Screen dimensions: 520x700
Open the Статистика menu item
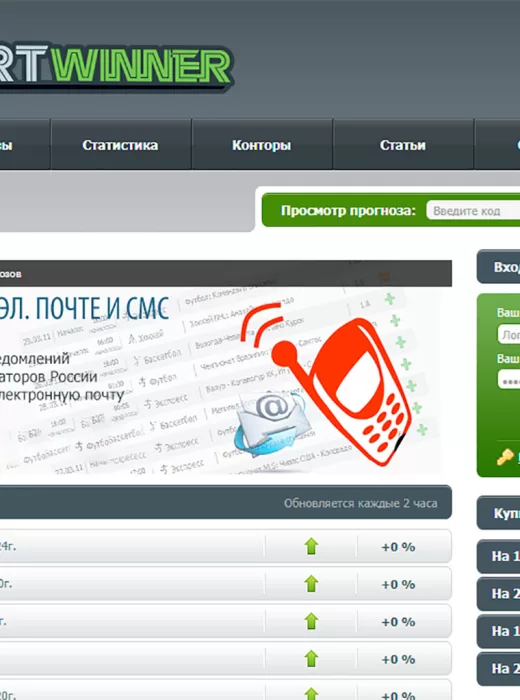[120, 145]
